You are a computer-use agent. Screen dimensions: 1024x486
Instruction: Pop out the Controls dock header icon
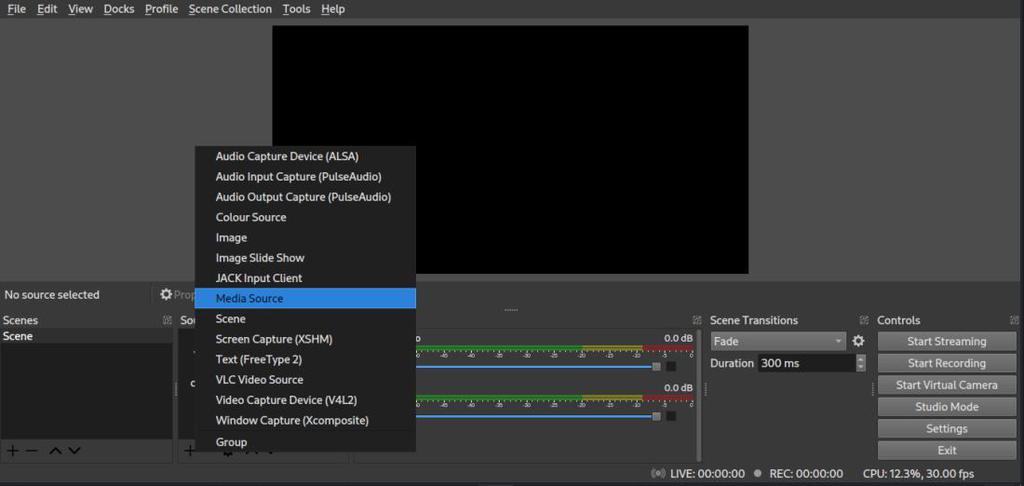click(x=1014, y=320)
